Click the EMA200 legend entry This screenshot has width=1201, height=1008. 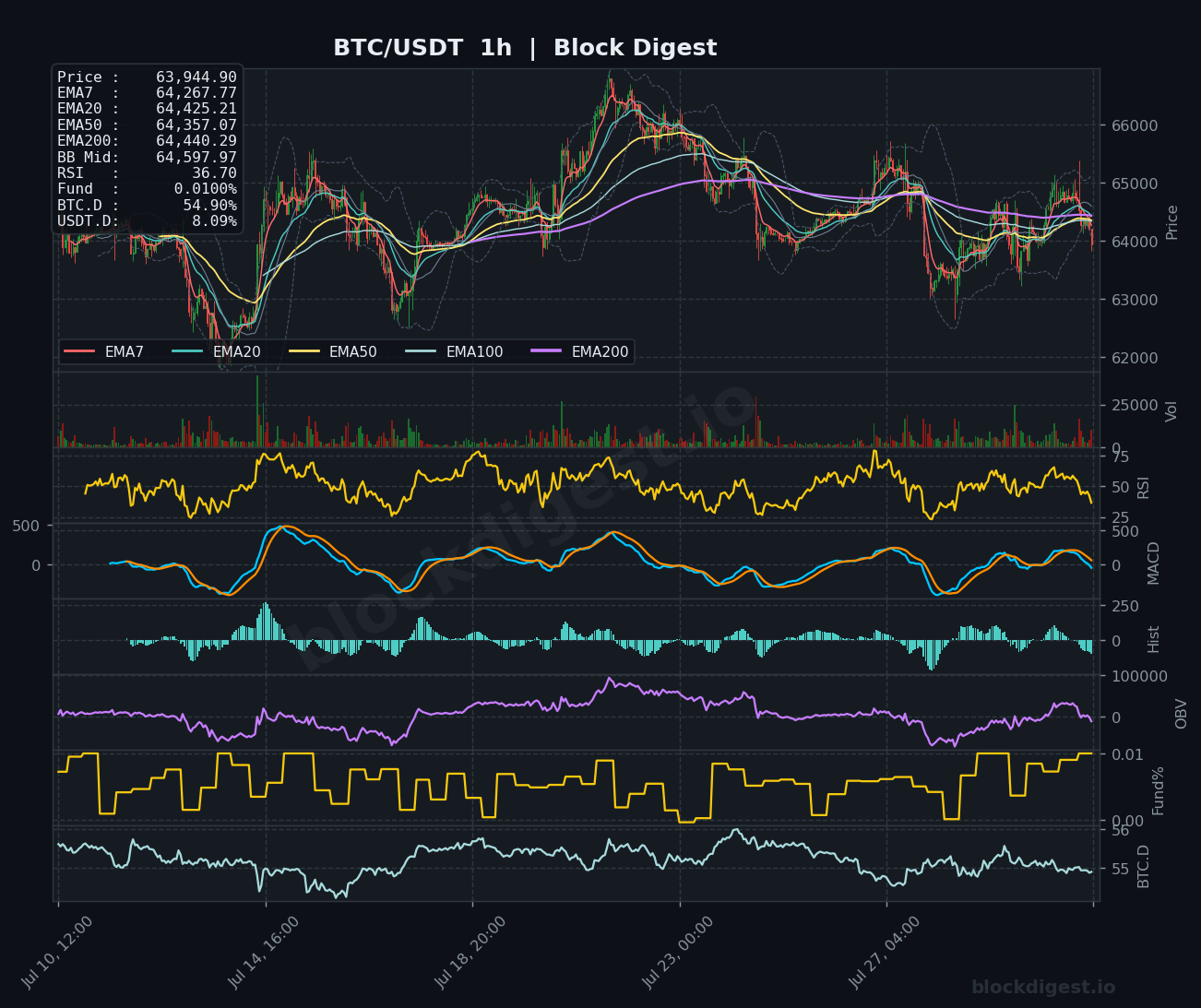(x=580, y=352)
